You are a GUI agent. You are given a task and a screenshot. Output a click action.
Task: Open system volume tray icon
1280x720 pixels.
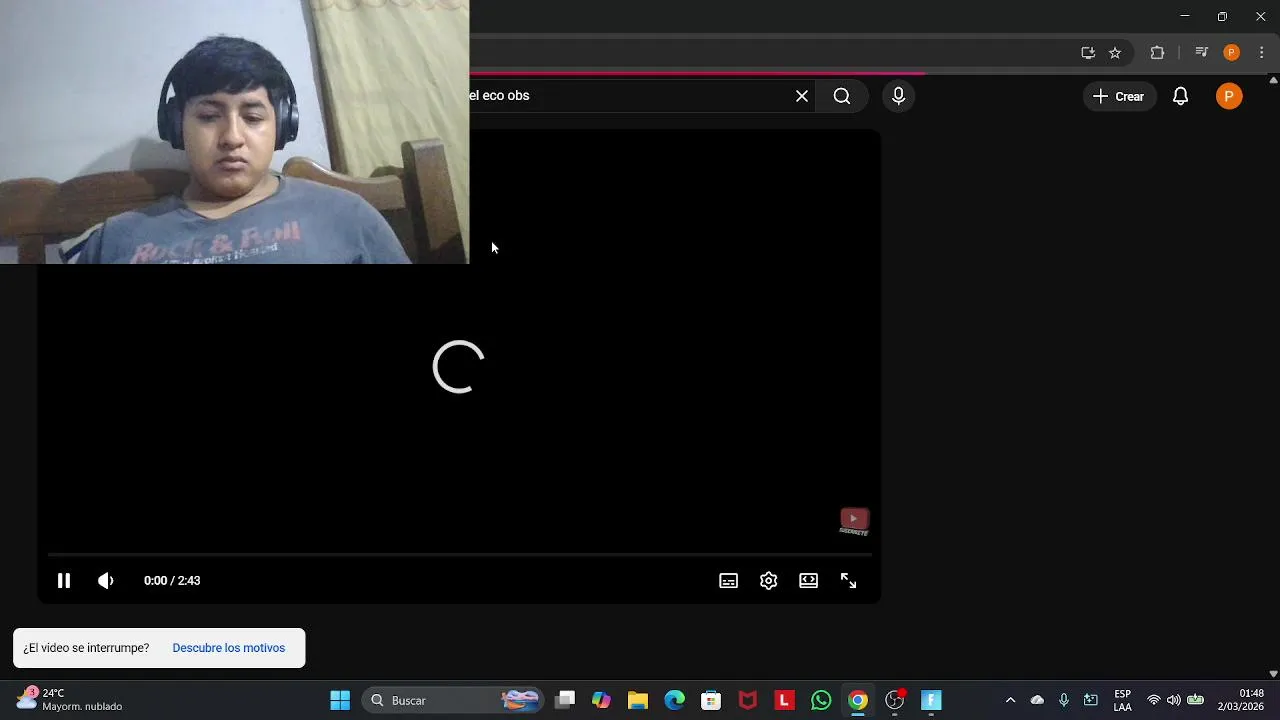pyautogui.click(x=1174, y=700)
